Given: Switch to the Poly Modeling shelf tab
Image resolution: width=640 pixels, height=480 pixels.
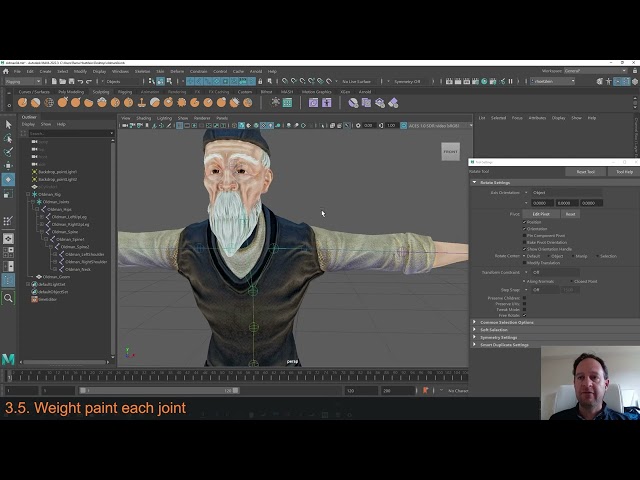Looking at the screenshot, I should click(x=71, y=92).
